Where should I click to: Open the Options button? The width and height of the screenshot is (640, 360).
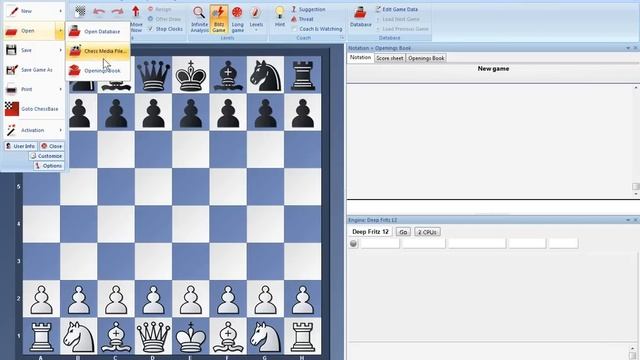[x=49, y=166]
